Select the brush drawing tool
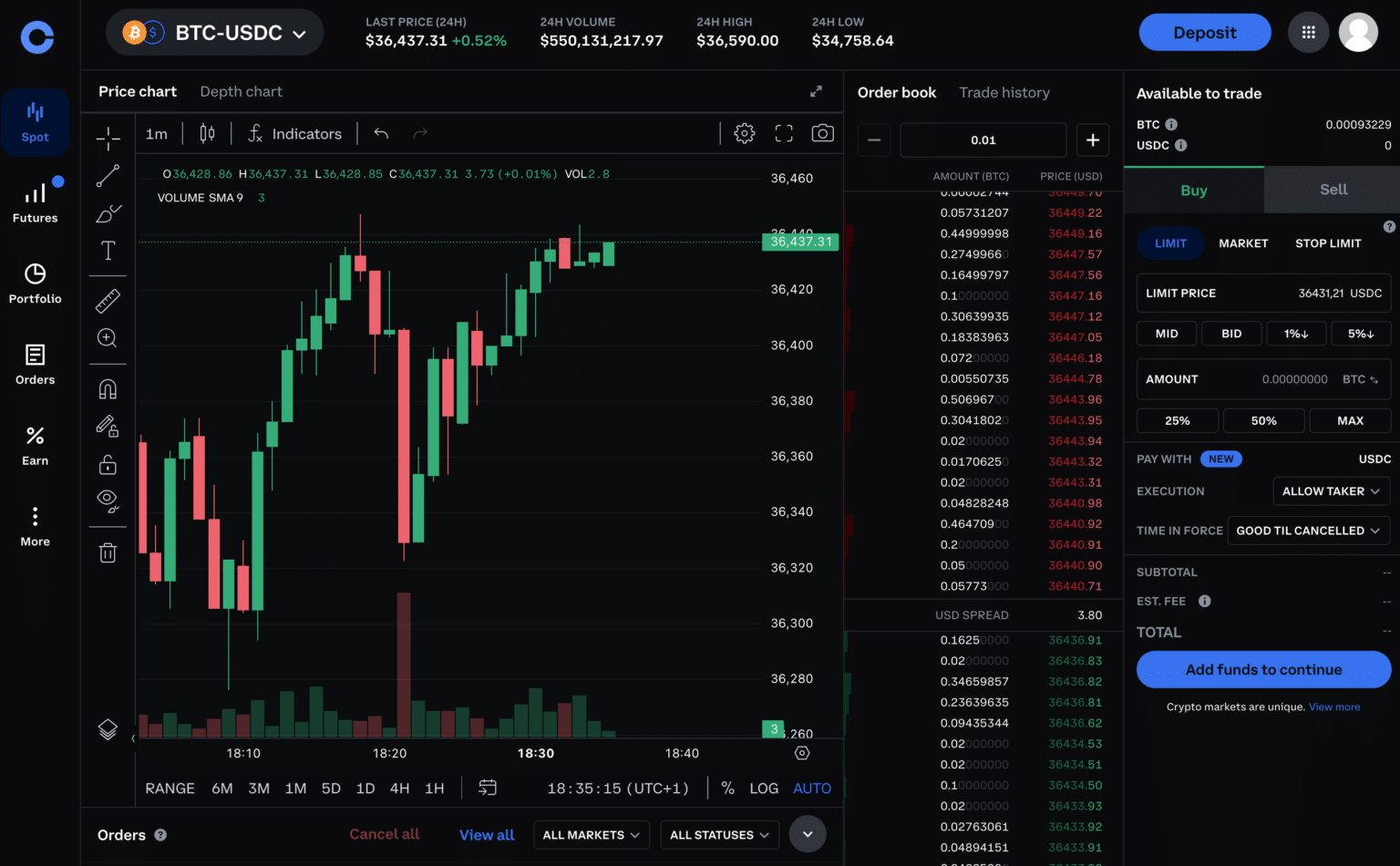Screen dimensions: 1400x866 point(108,213)
